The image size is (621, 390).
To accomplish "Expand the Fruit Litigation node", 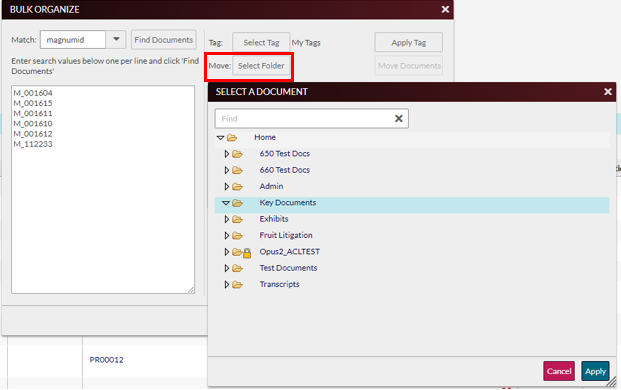I will click(x=227, y=236).
